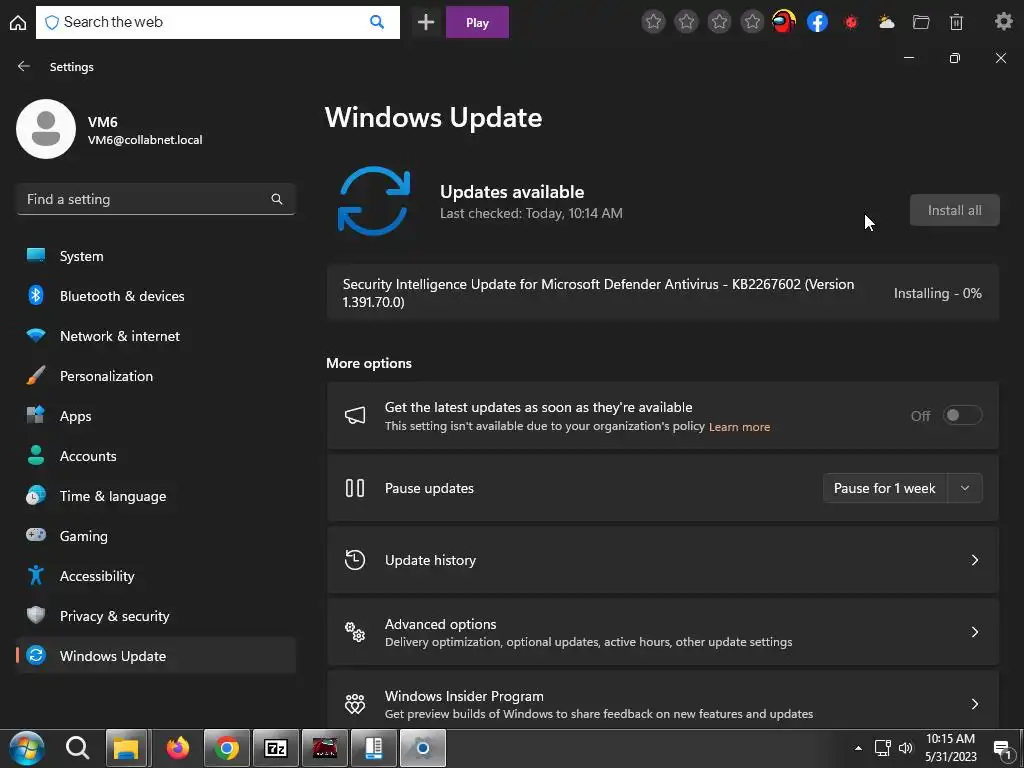
Task: Open the Start menu orb
Action: tap(27, 748)
